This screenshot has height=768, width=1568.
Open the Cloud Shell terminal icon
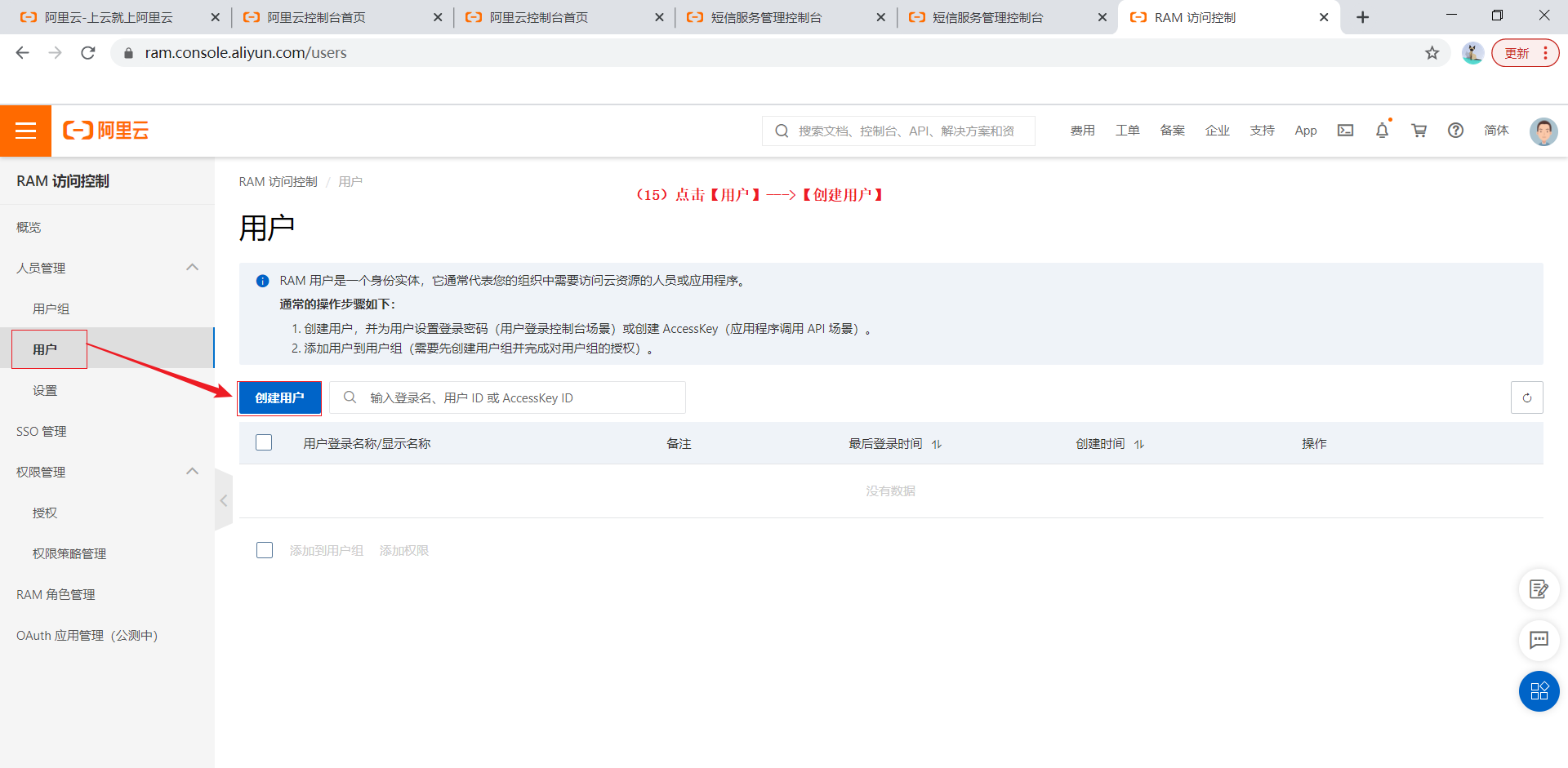[1345, 131]
